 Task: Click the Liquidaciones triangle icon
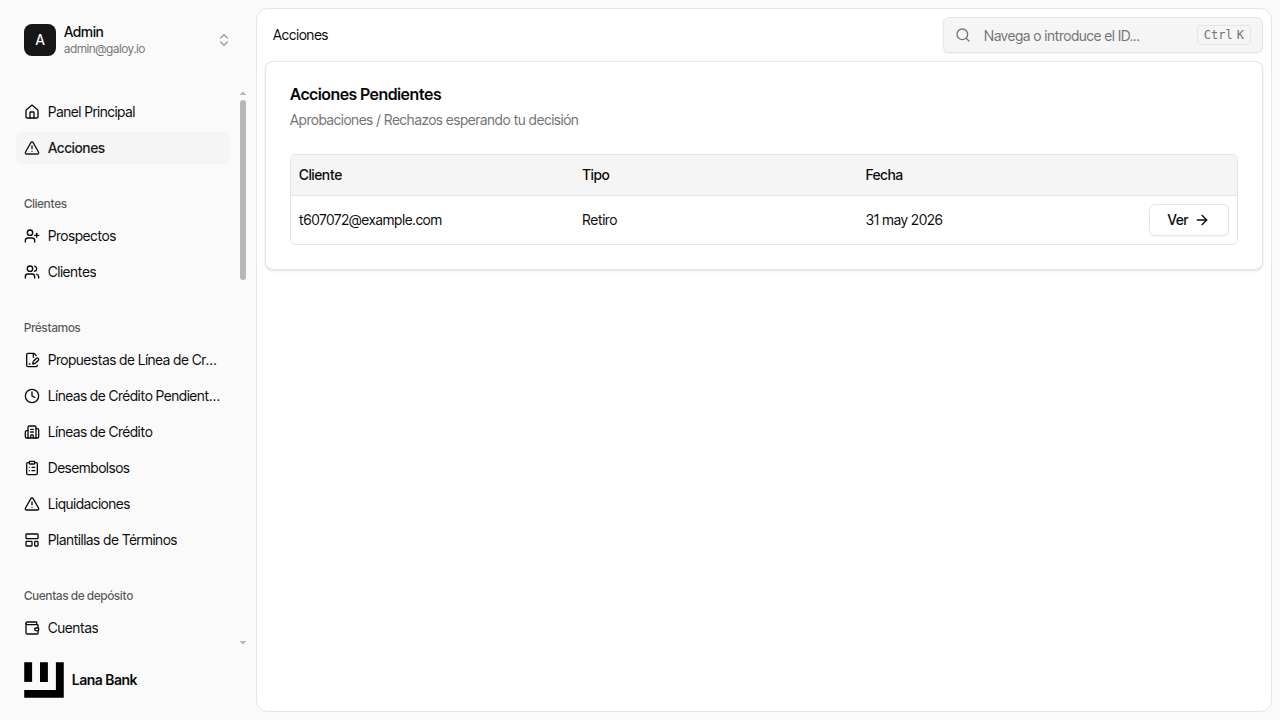(32, 504)
